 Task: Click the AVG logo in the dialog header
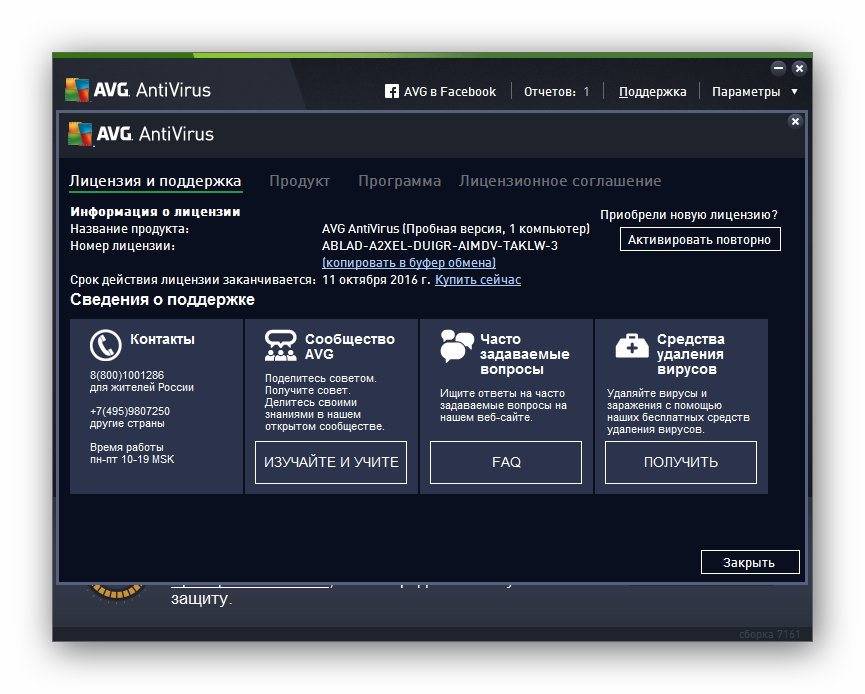pos(81,134)
